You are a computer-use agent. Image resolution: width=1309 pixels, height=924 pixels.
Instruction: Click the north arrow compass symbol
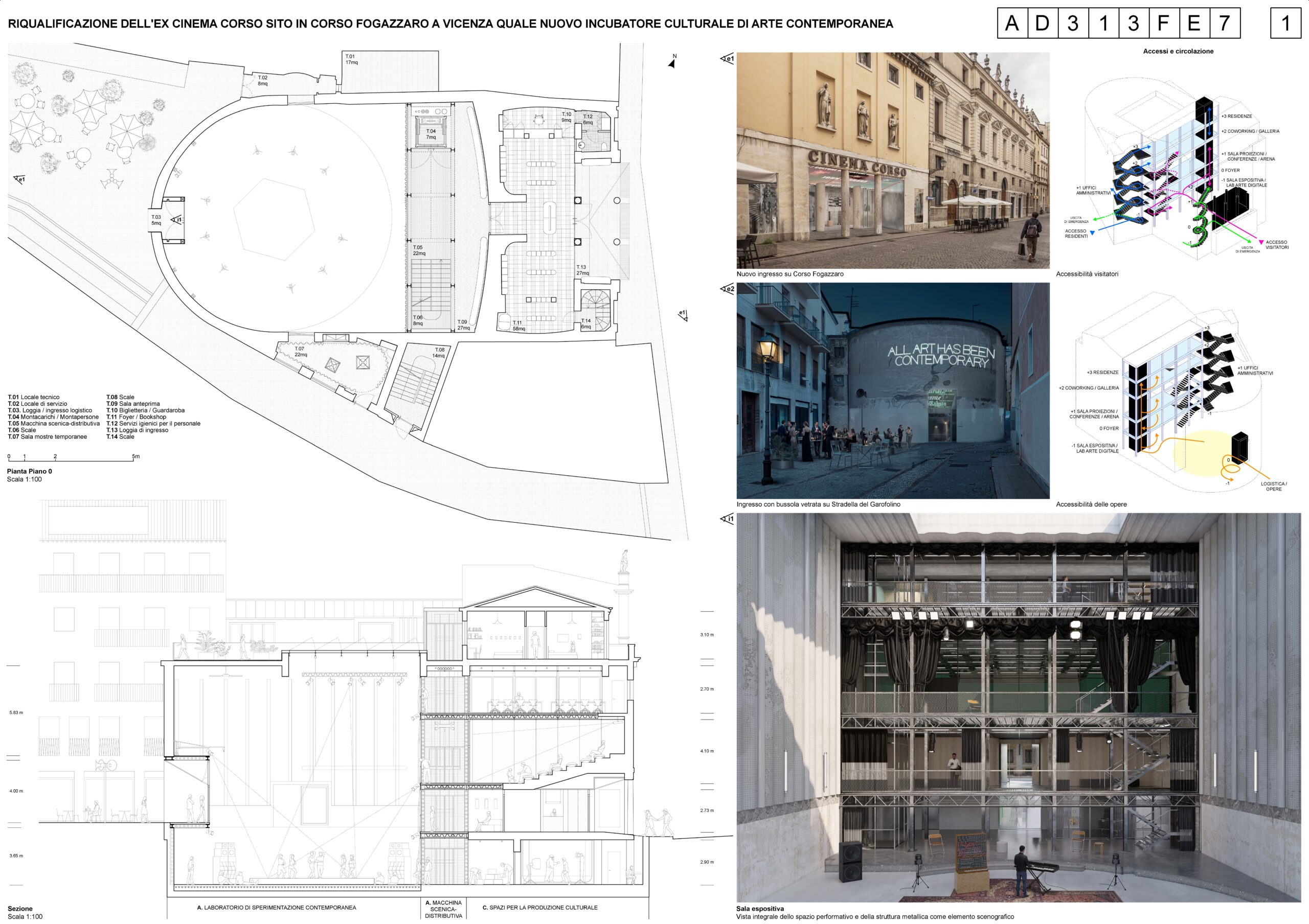point(672,63)
